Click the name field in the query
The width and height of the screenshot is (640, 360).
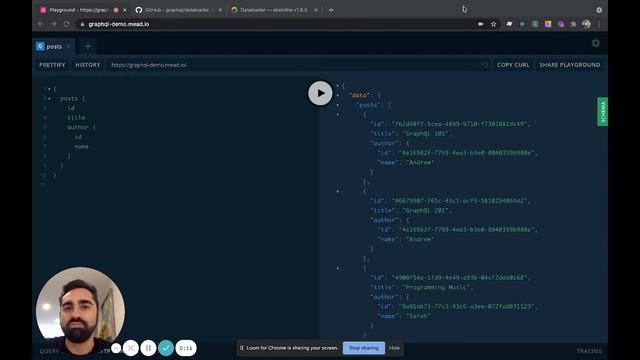tap(82, 147)
